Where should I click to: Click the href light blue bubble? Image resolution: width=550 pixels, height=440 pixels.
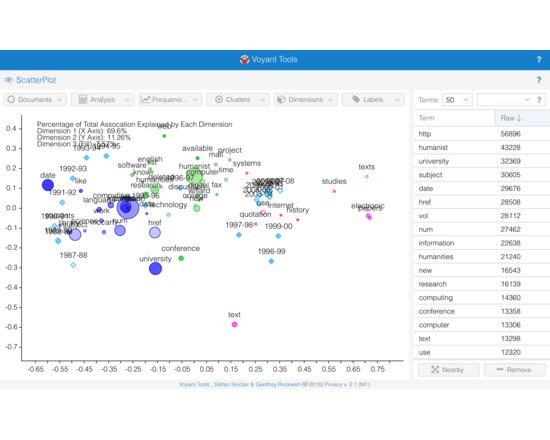pyautogui.click(x=155, y=233)
